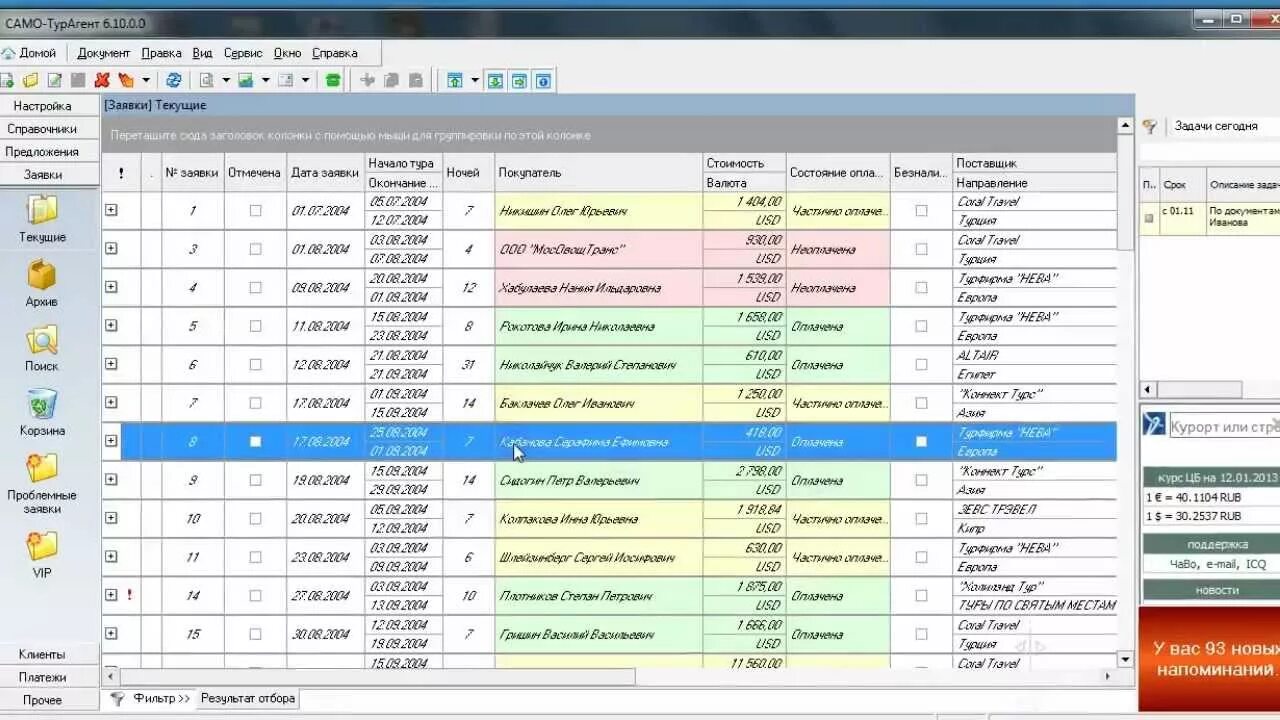Image resolution: width=1280 pixels, height=720 pixels.
Task: Click the Результат отбора button
Action: (x=248, y=699)
